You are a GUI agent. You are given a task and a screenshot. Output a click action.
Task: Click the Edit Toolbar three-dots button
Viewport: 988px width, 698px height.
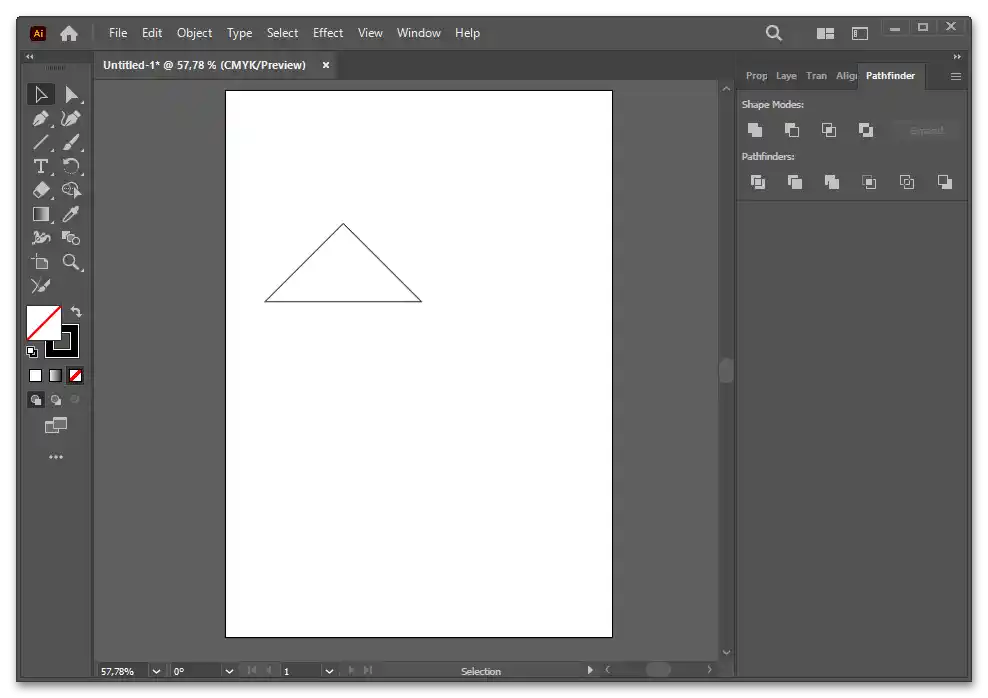coord(56,457)
